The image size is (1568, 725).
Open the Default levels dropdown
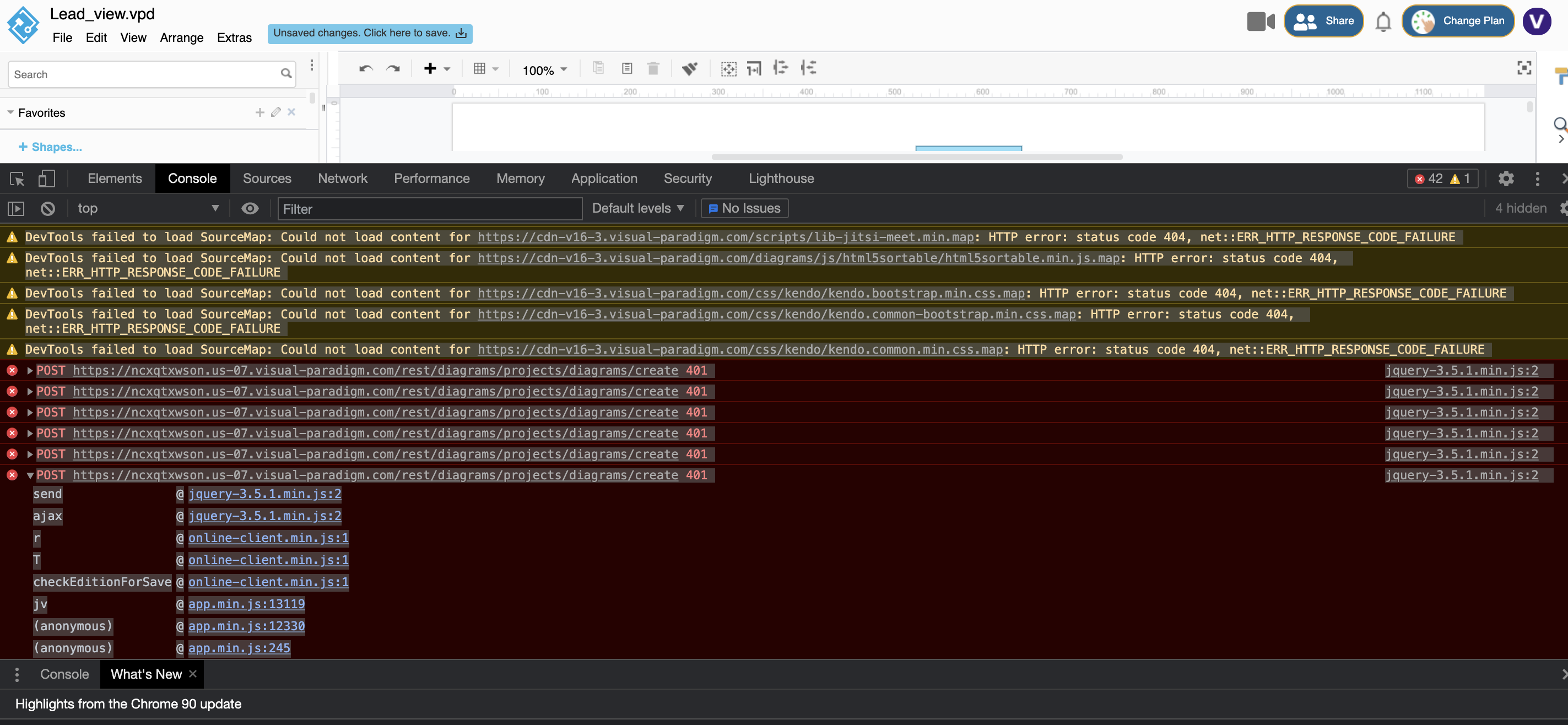(x=637, y=208)
